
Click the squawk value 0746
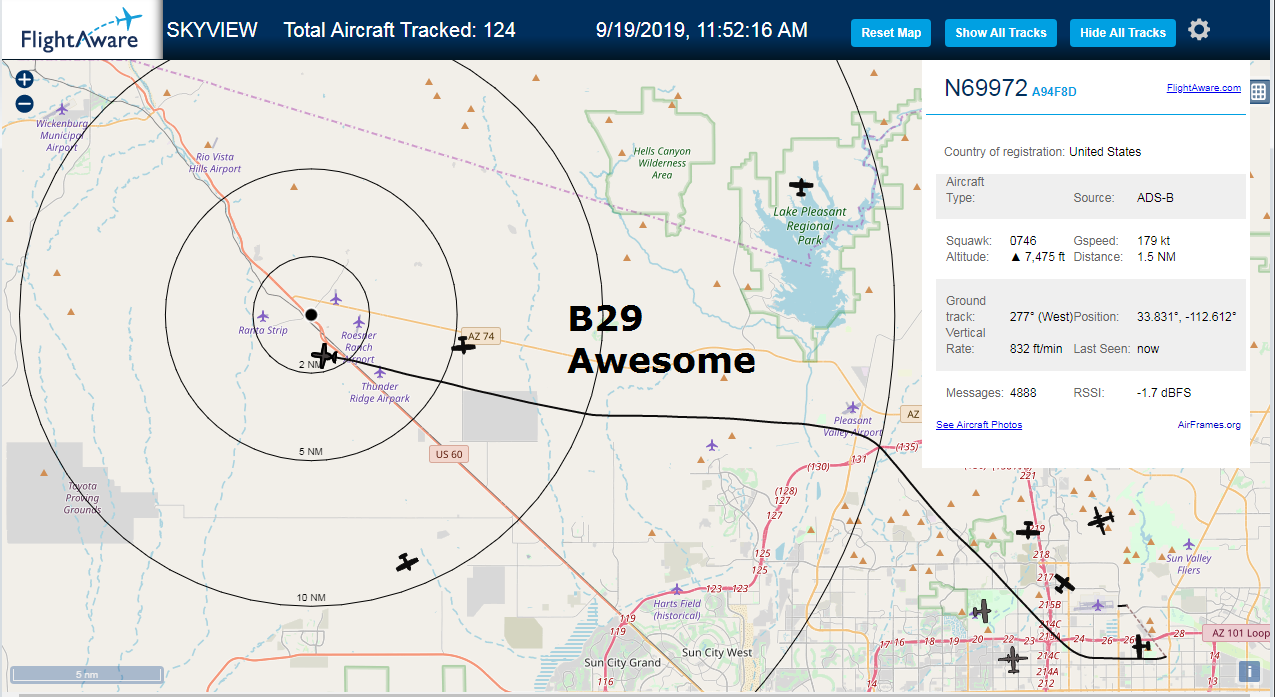[1023, 241]
